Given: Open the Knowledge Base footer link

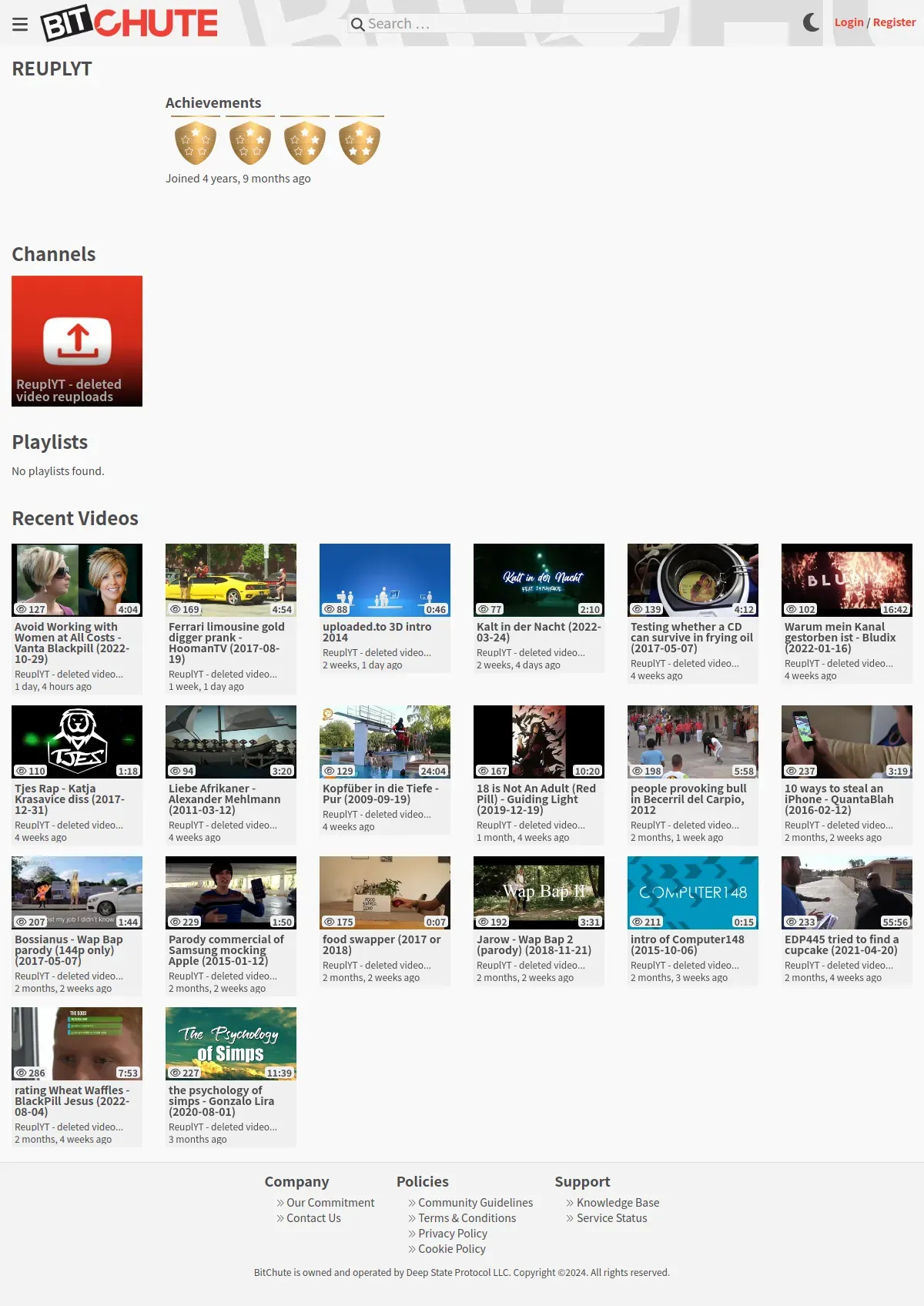Looking at the screenshot, I should coord(618,1203).
